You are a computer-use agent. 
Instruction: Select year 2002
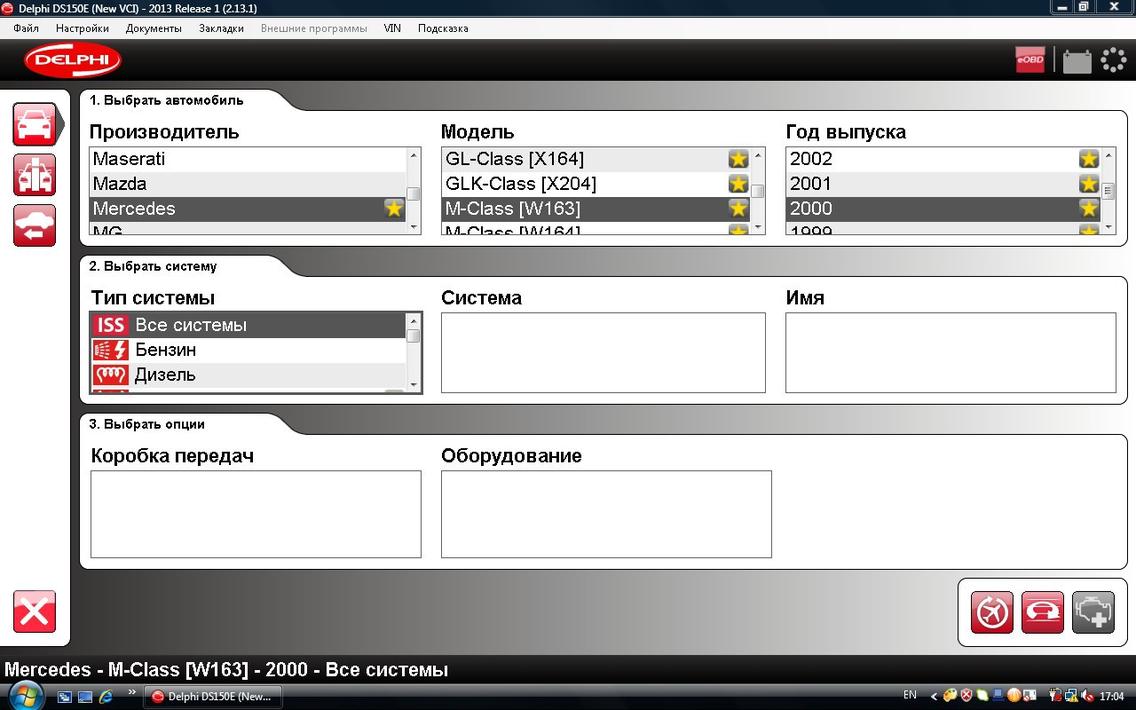point(943,159)
